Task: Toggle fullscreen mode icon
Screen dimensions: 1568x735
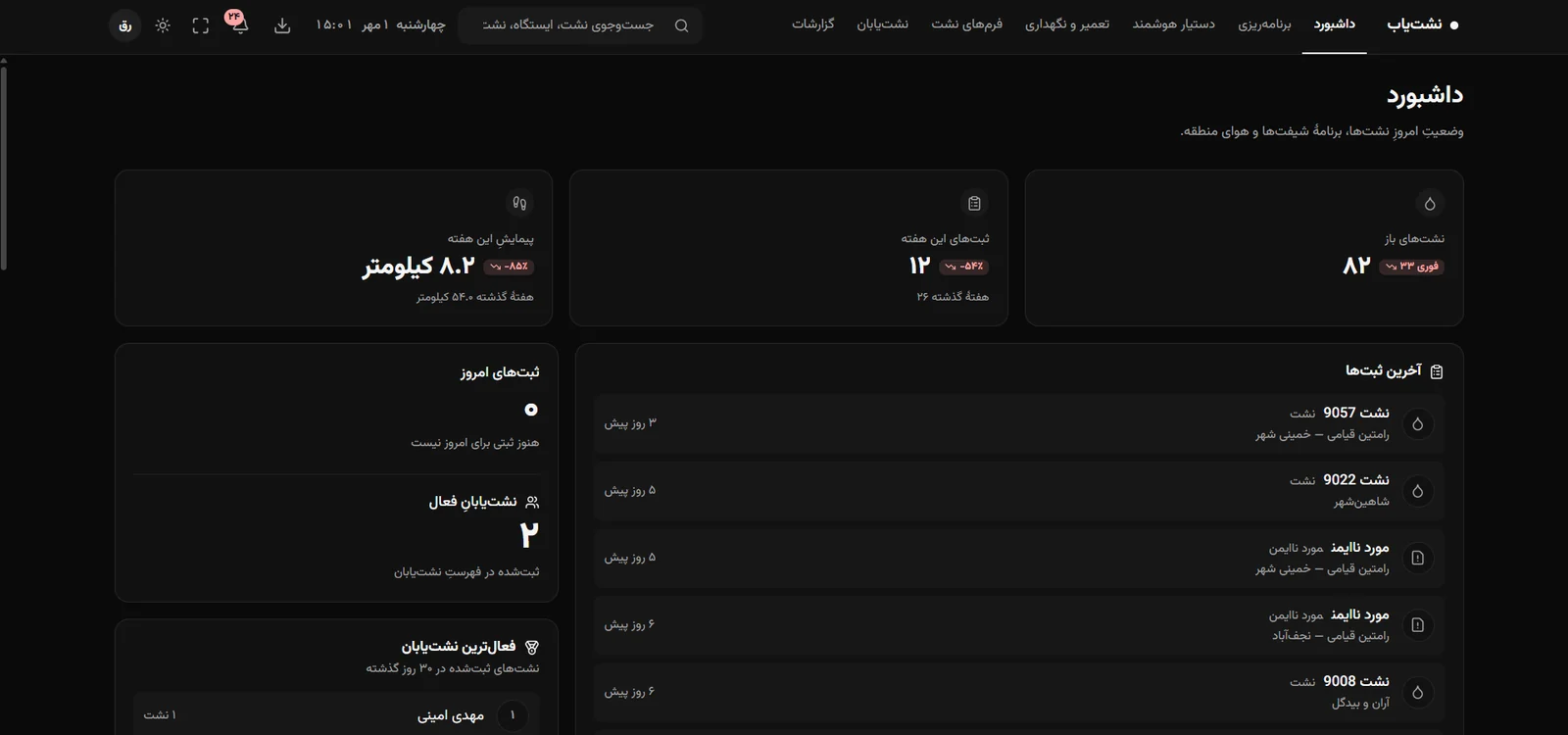Action: [x=201, y=25]
